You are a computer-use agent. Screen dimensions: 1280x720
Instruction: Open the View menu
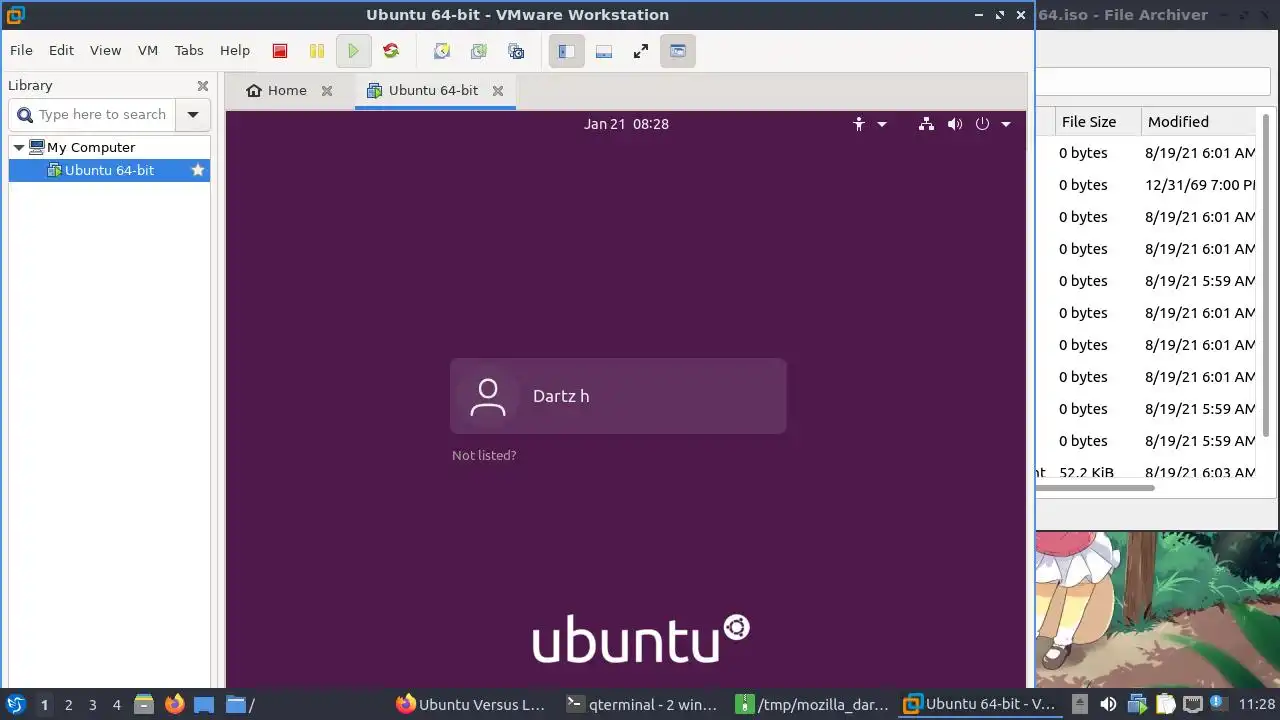point(105,50)
